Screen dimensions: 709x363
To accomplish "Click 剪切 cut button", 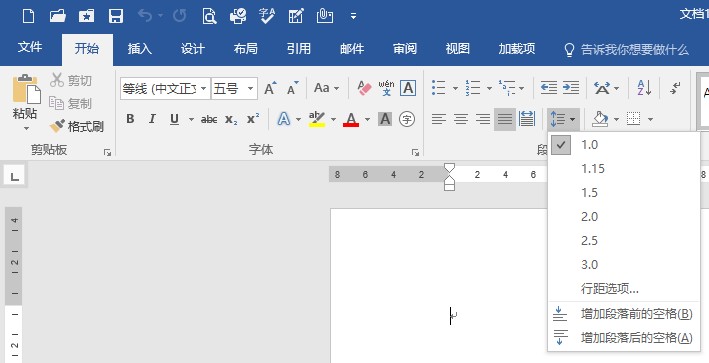I will pos(71,80).
